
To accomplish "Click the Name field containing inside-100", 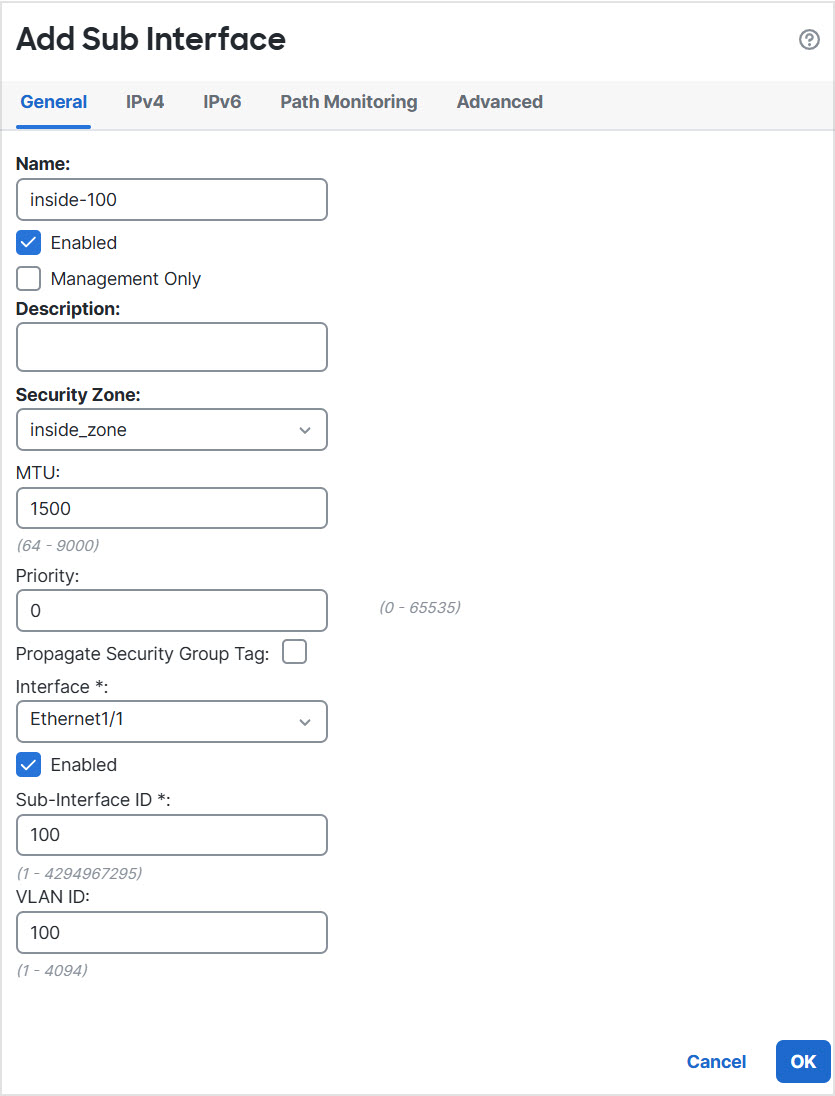I will coord(171,199).
